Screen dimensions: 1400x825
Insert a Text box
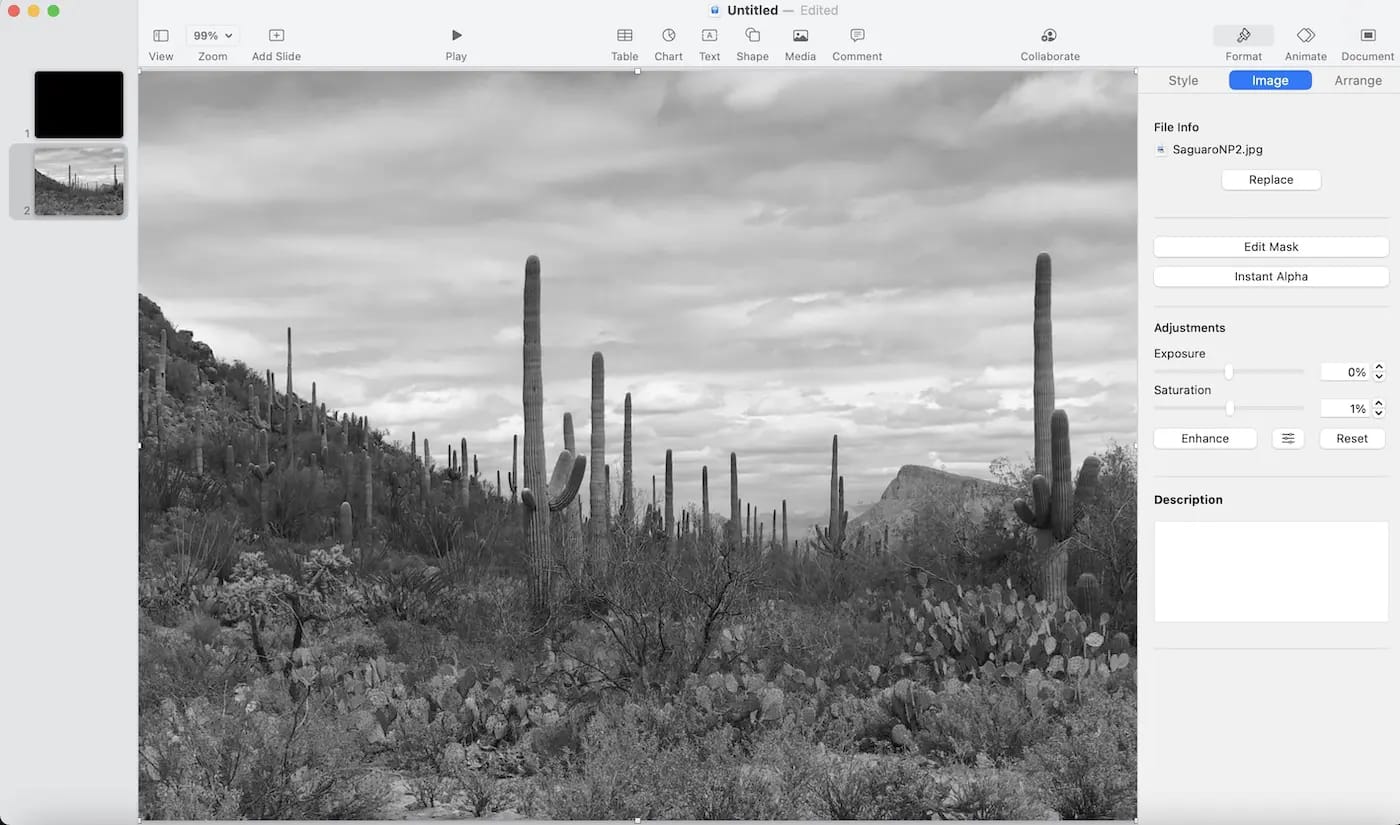tap(709, 36)
